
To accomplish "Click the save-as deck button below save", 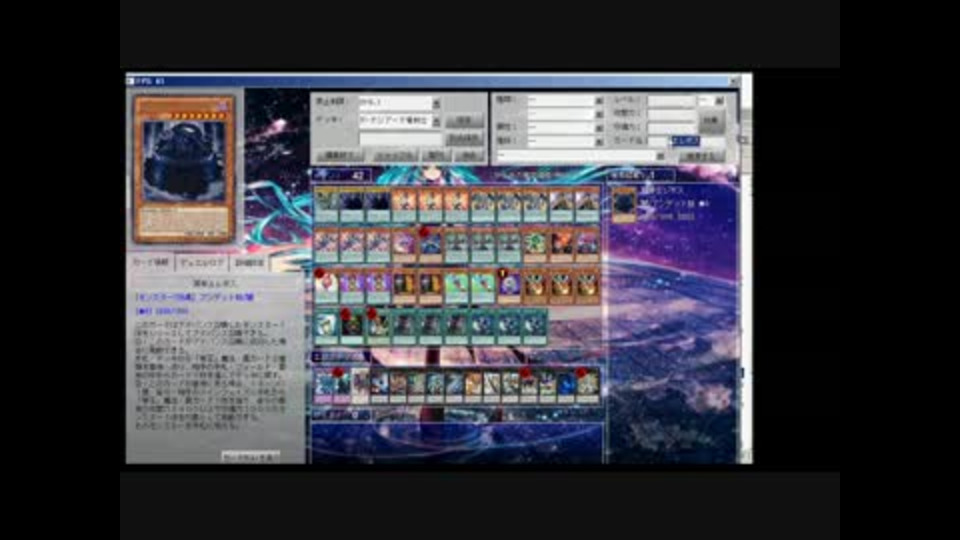I will point(465,138).
